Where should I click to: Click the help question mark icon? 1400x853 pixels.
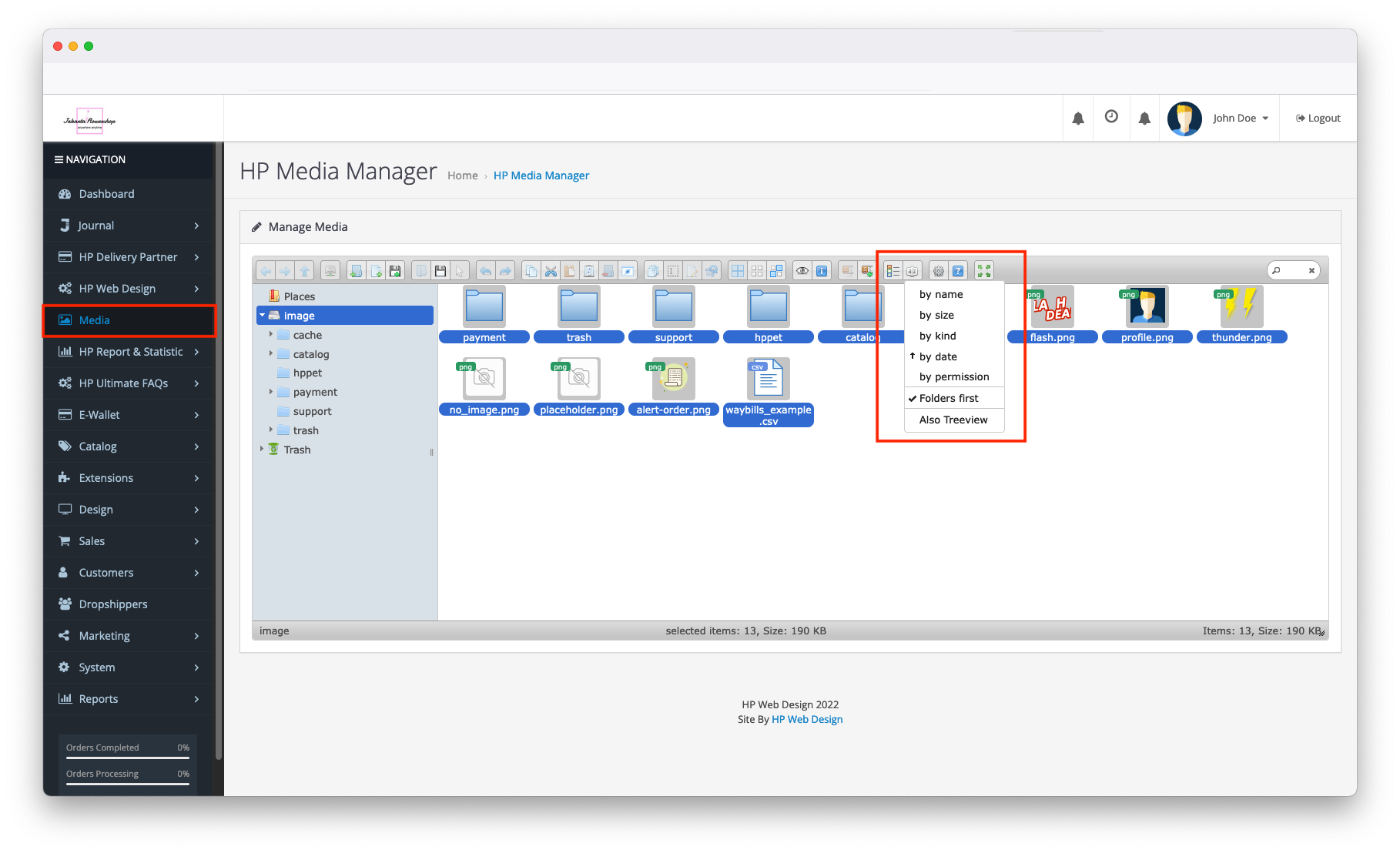(x=958, y=271)
